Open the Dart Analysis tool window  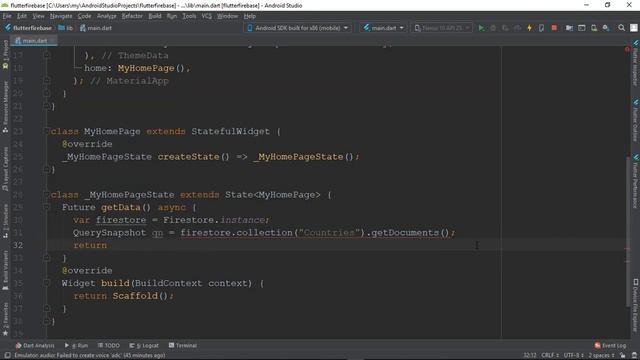coord(35,345)
